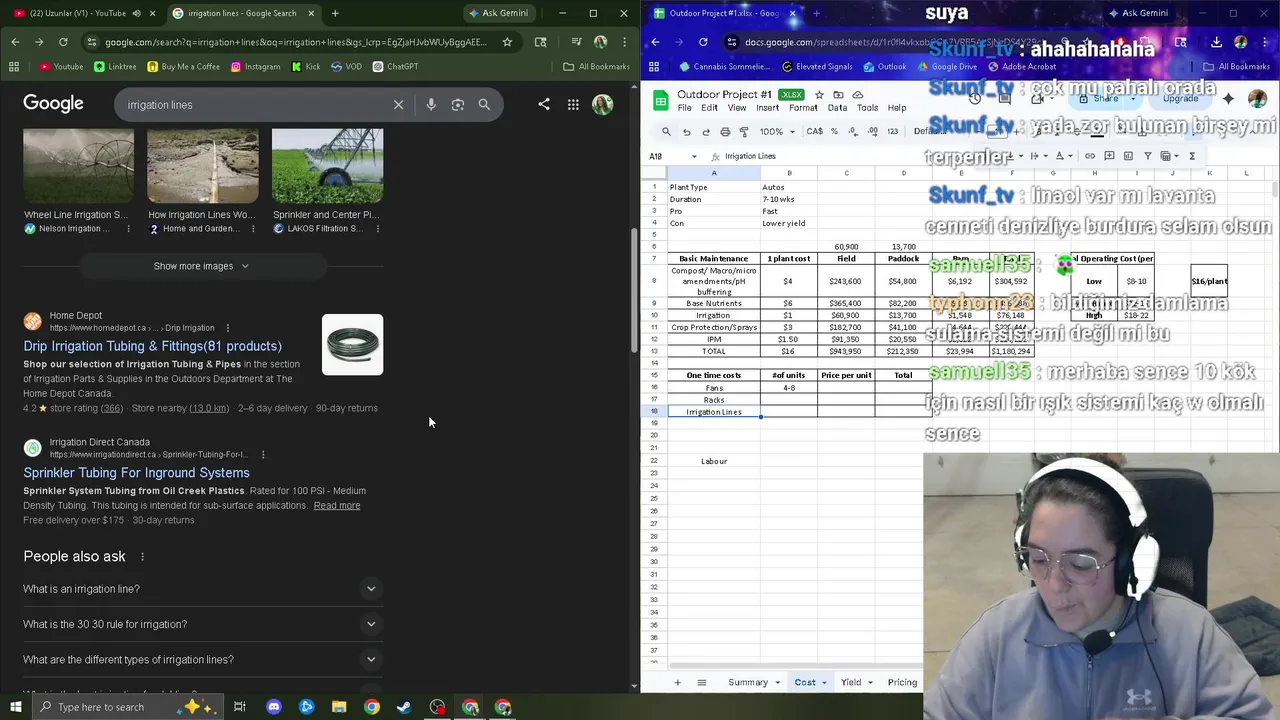Open Drip Irrigation Tubing & Fittings result
Viewport: 1280px width, 720px height.
pos(153,346)
